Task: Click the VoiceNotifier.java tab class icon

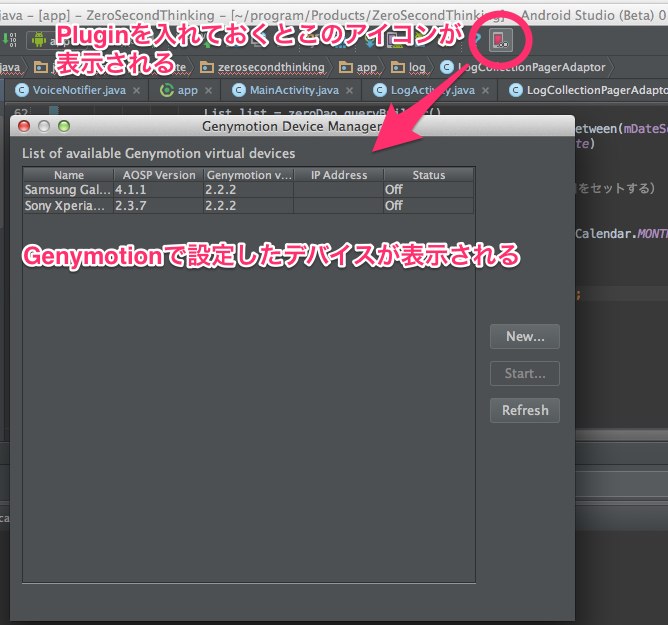Action: [x=22, y=90]
